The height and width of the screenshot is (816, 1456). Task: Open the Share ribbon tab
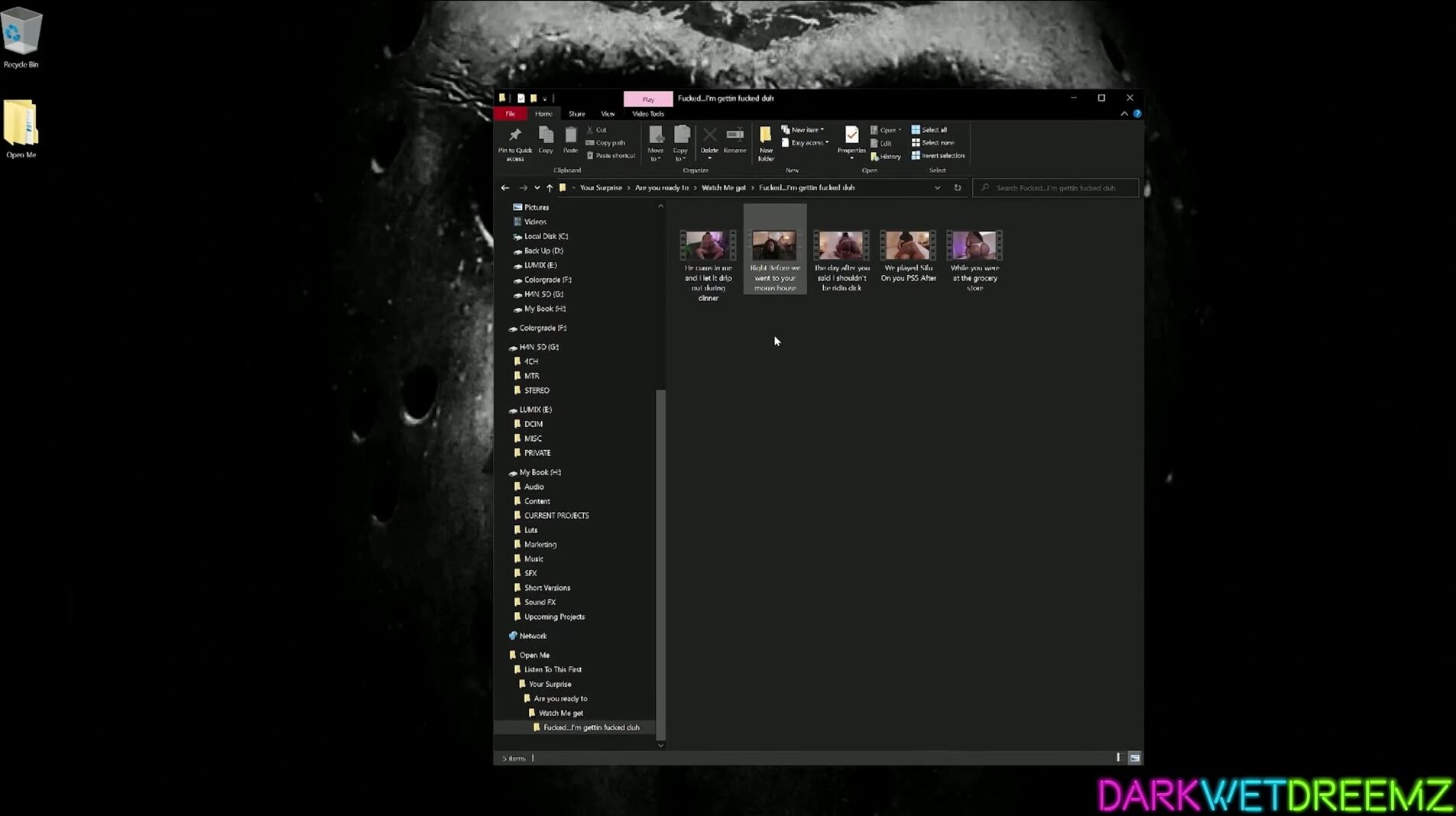point(576,114)
